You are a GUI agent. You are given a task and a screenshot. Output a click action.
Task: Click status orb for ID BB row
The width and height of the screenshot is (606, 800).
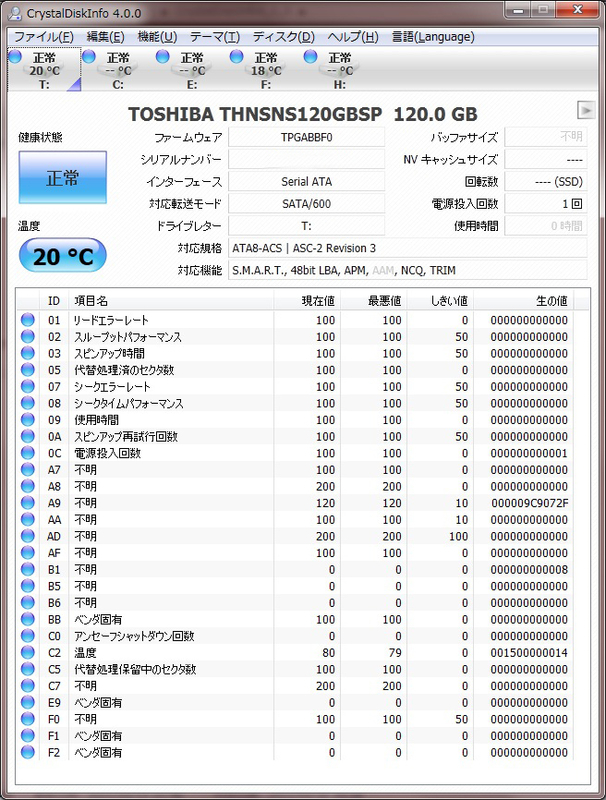coord(28,619)
